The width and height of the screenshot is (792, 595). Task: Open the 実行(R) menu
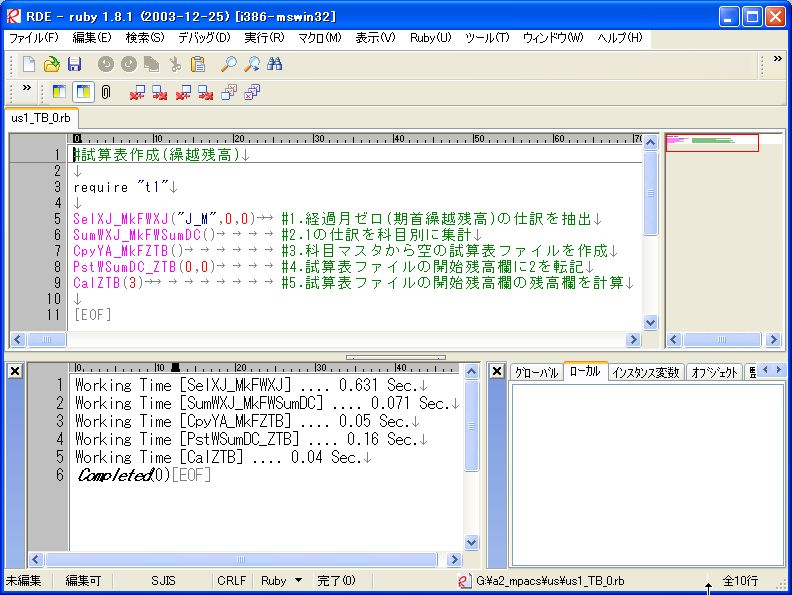pyautogui.click(x=264, y=38)
